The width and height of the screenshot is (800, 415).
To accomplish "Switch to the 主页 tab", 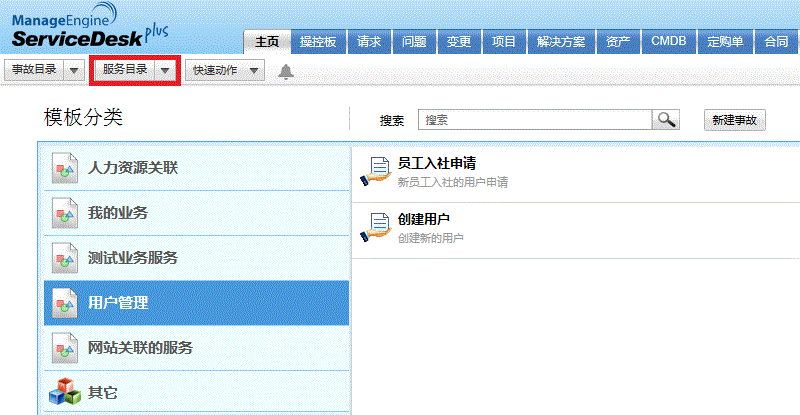I will click(267, 42).
